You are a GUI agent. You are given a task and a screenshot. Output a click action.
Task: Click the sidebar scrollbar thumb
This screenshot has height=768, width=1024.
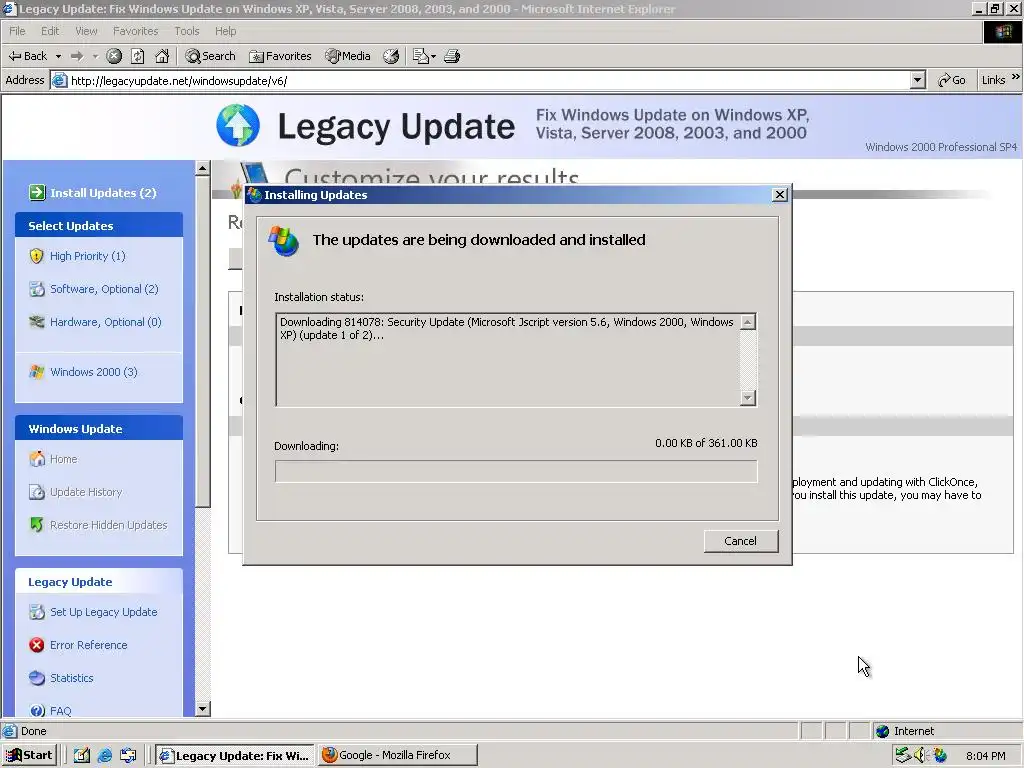coord(202,341)
